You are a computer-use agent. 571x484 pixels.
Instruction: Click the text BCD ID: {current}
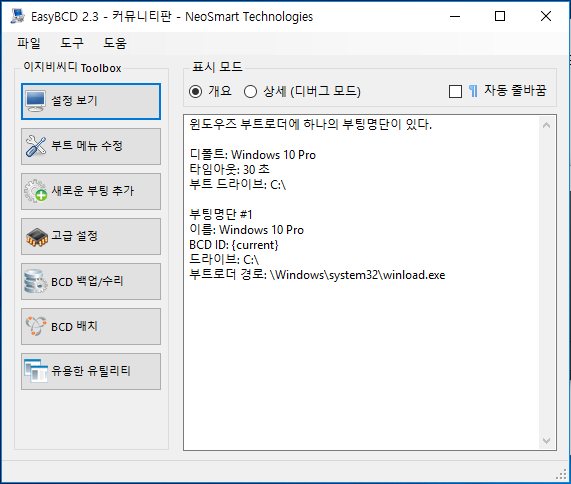[x=234, y=245]
